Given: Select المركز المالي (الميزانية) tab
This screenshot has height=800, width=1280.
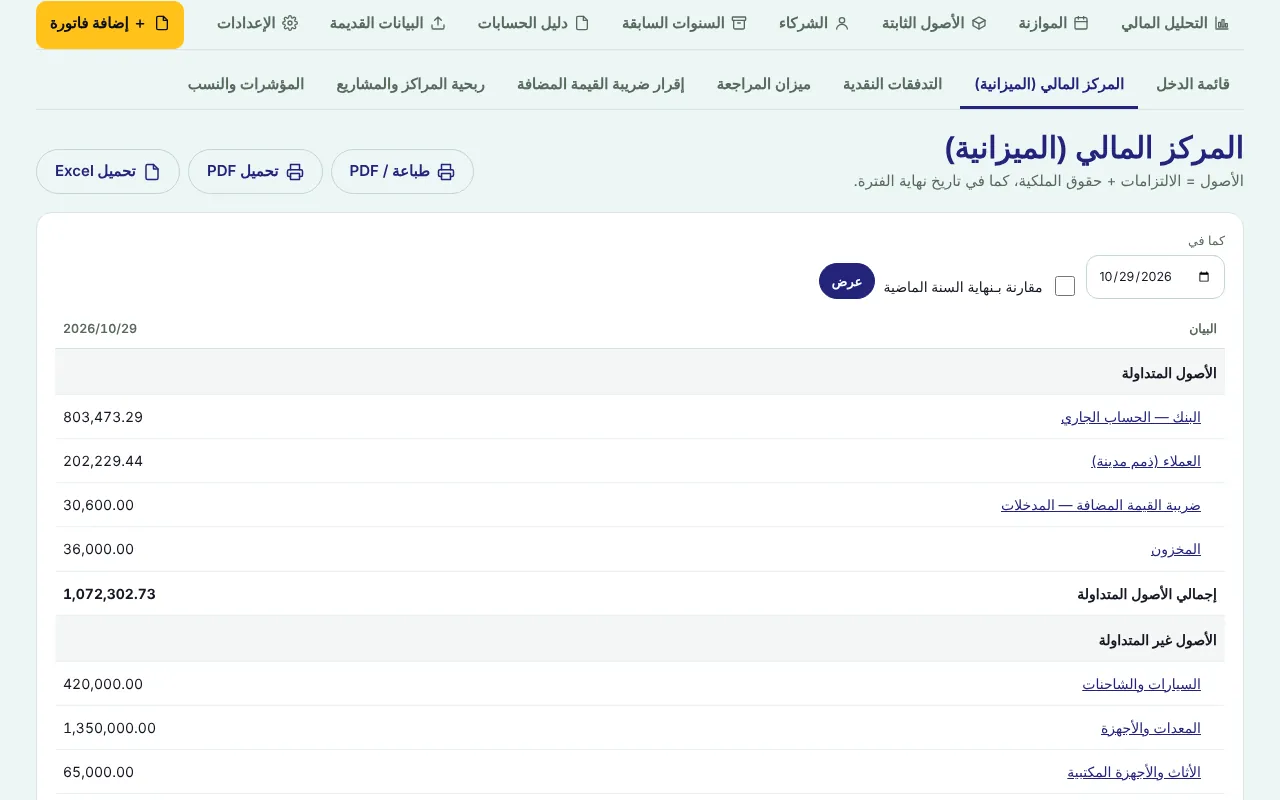Looking at the screenshot, I should pyautogui.click(x=1049, y=84).
